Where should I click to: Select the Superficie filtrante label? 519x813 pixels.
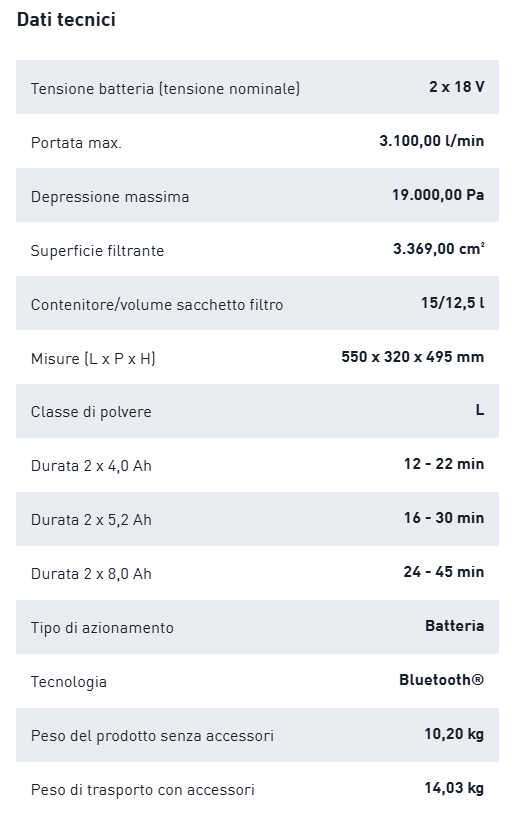(97, 251)
